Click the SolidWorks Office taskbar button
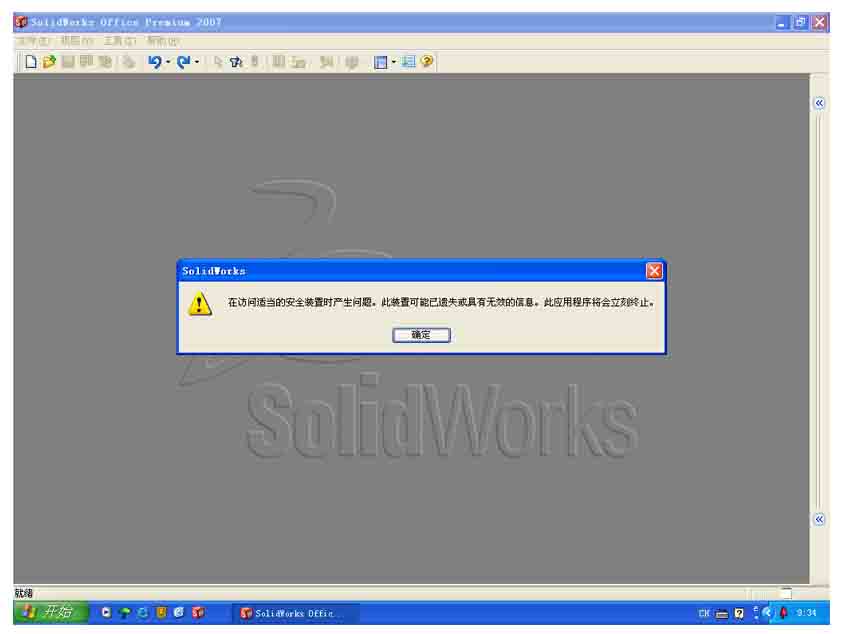Image resolution: width=845 pixels, height=634 pixels. pos(295,613)
